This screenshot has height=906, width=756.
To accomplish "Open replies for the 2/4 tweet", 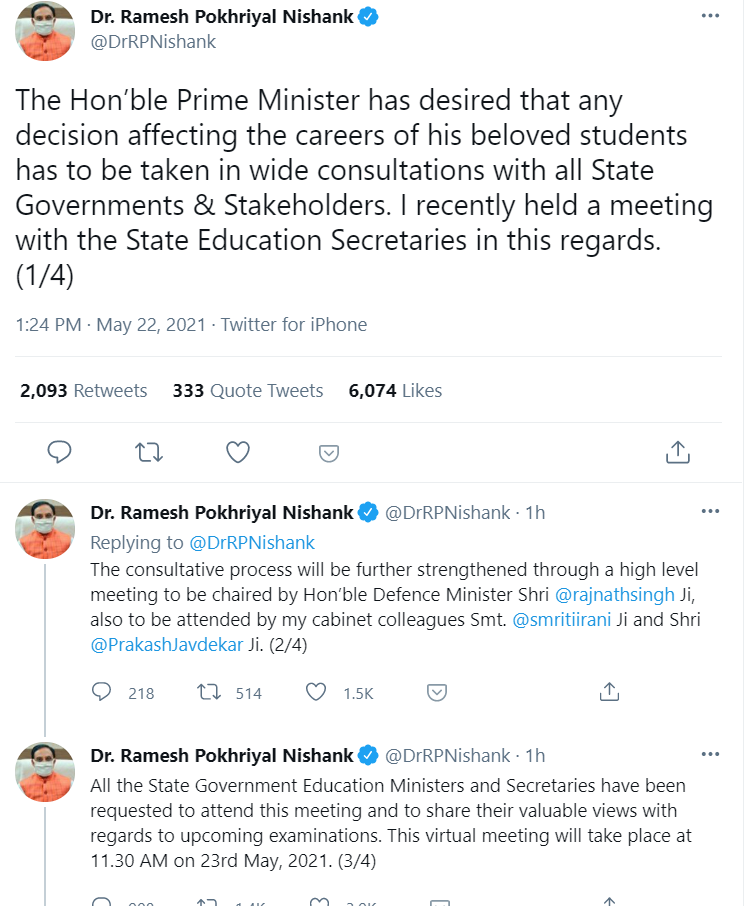I will (x=101, y=692).
